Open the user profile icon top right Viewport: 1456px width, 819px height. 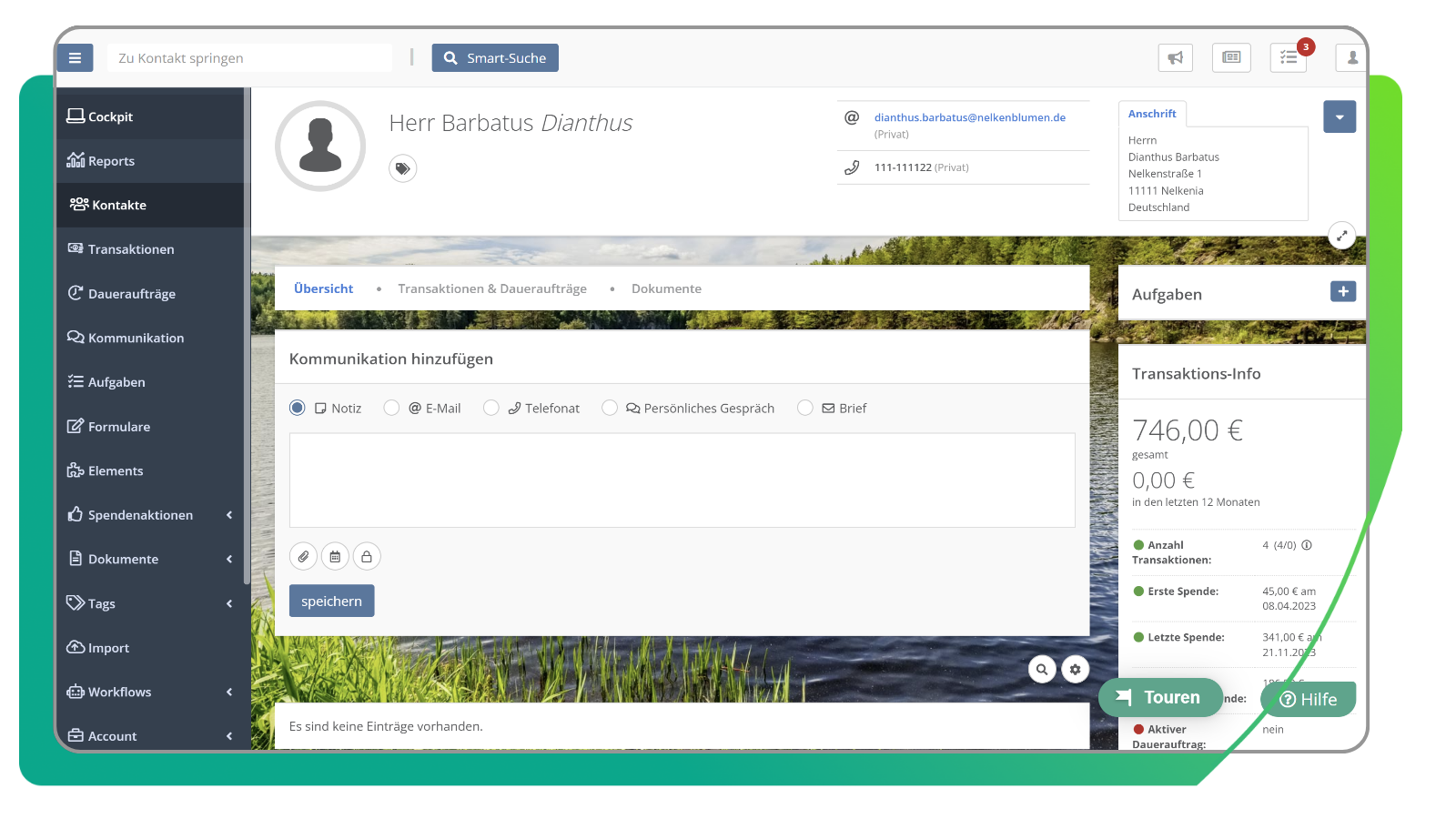pos(1351,57)
